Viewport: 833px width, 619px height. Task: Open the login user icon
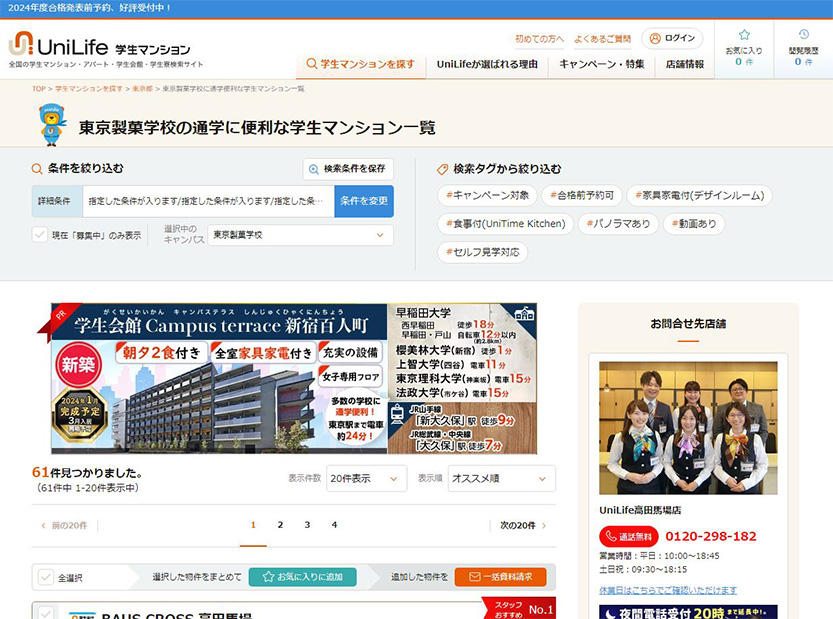coord(655,38)
